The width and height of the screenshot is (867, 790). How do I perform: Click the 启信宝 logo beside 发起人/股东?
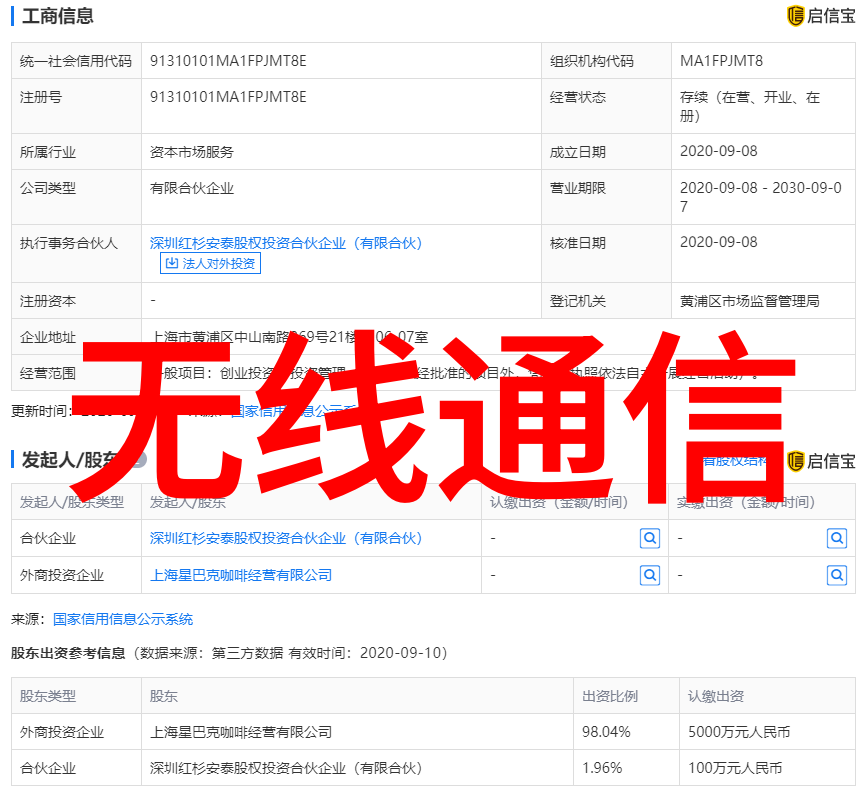click(x=821, y=461)
